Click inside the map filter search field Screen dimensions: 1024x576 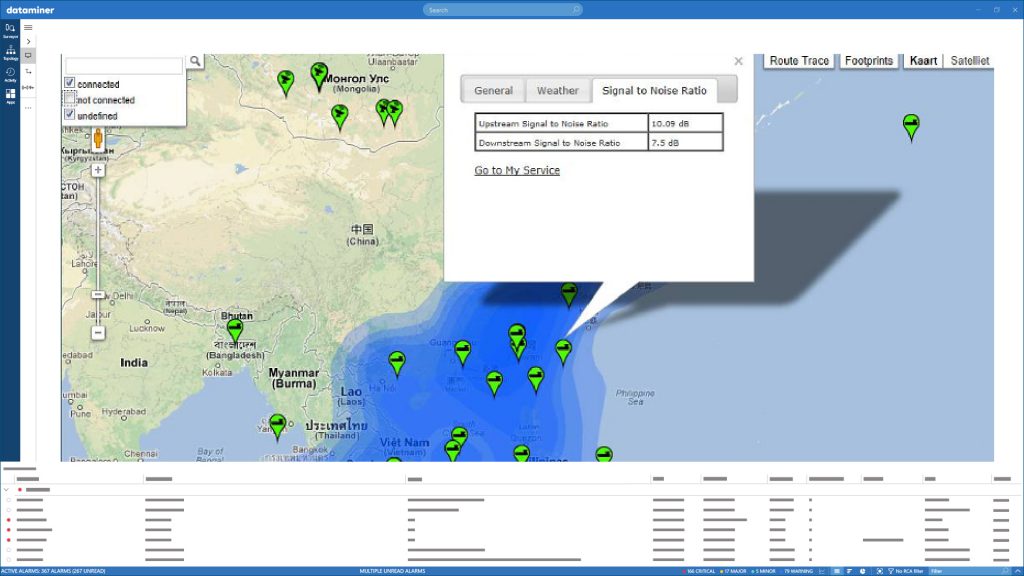124,65
